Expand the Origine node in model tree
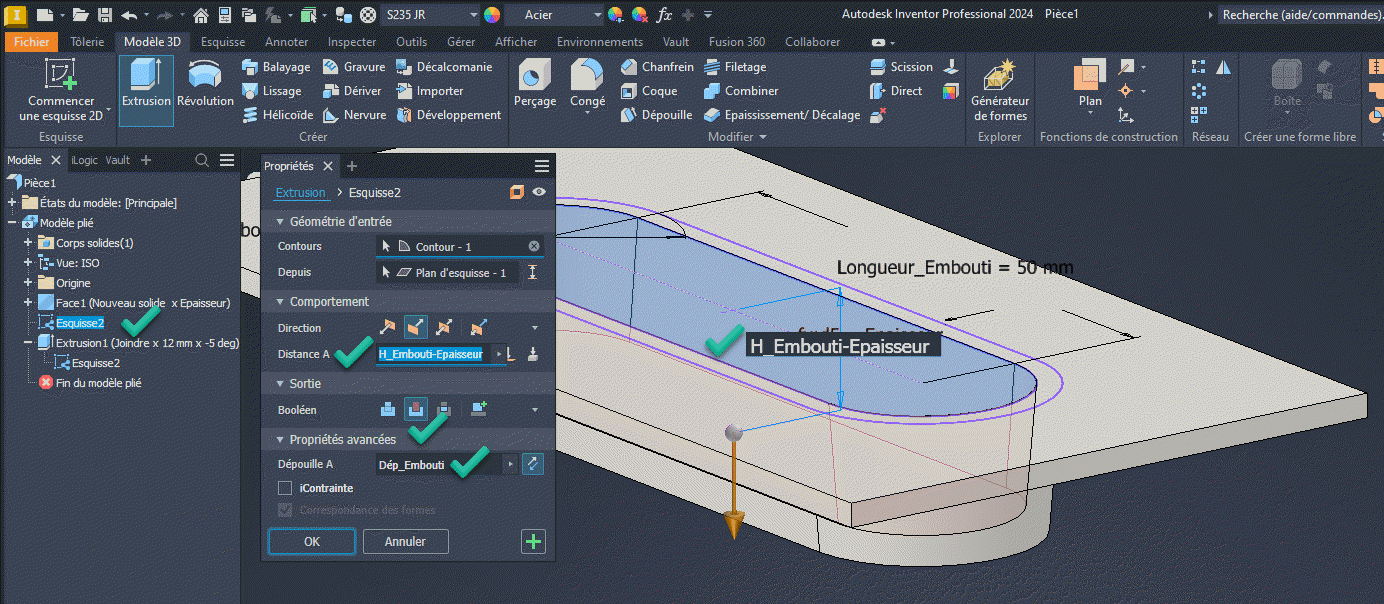Screen dimensions: 1384x604 [x=28, y=283]
